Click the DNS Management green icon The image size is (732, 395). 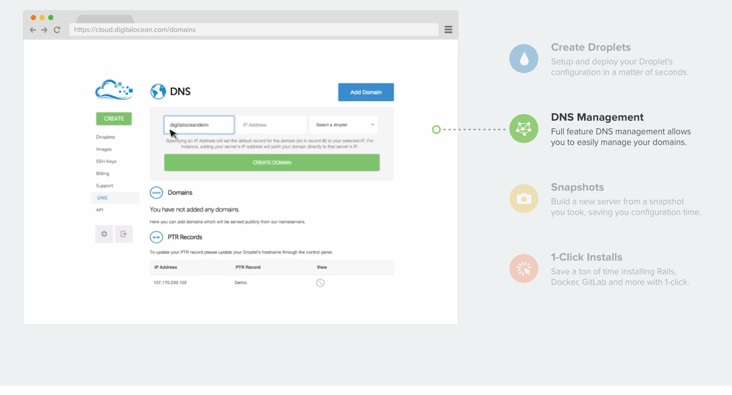tap(524, 128)
